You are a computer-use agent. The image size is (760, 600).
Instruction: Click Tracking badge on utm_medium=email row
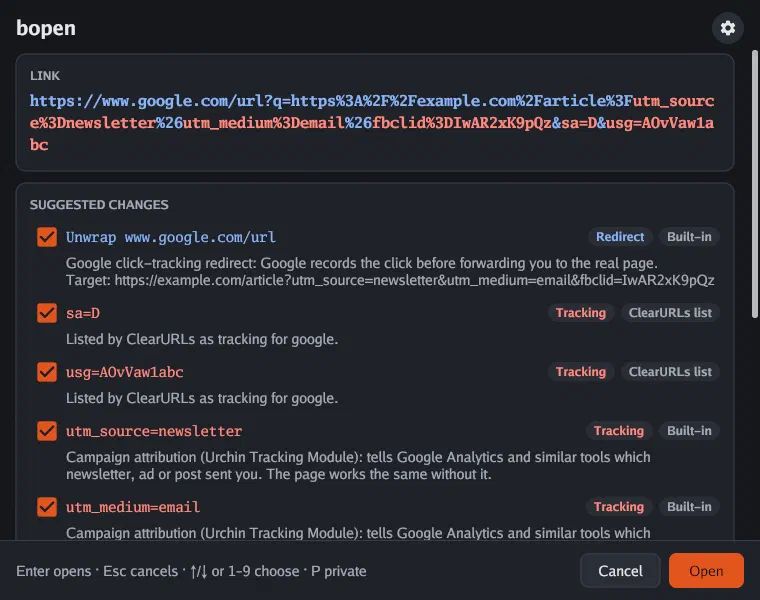tap(619, 506)
